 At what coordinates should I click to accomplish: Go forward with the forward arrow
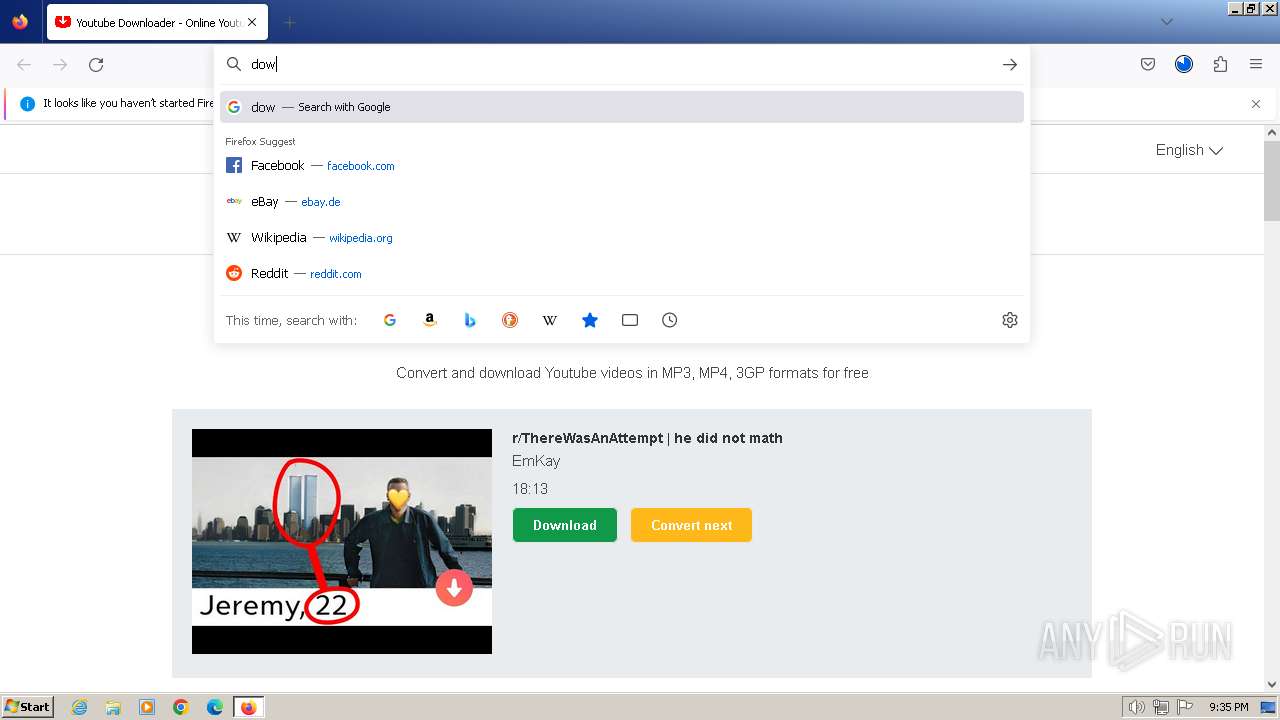[60, 65]
